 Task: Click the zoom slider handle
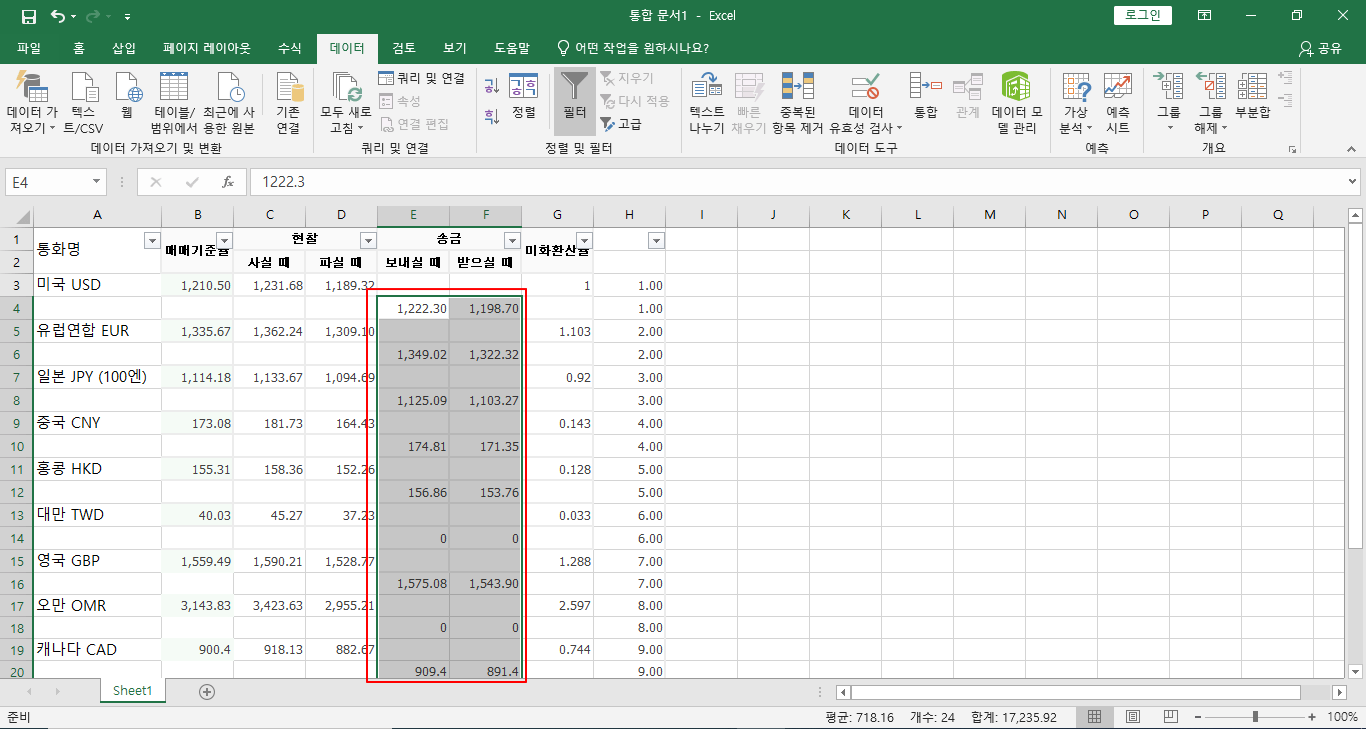coord(1255,717)
